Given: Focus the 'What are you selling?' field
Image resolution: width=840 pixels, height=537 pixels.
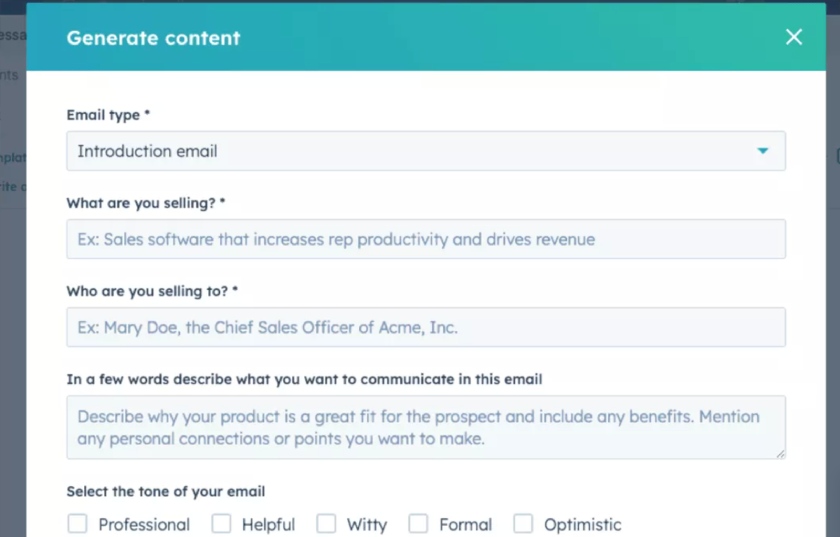Looking at the screenshot, I should click(x=425, y=239).
